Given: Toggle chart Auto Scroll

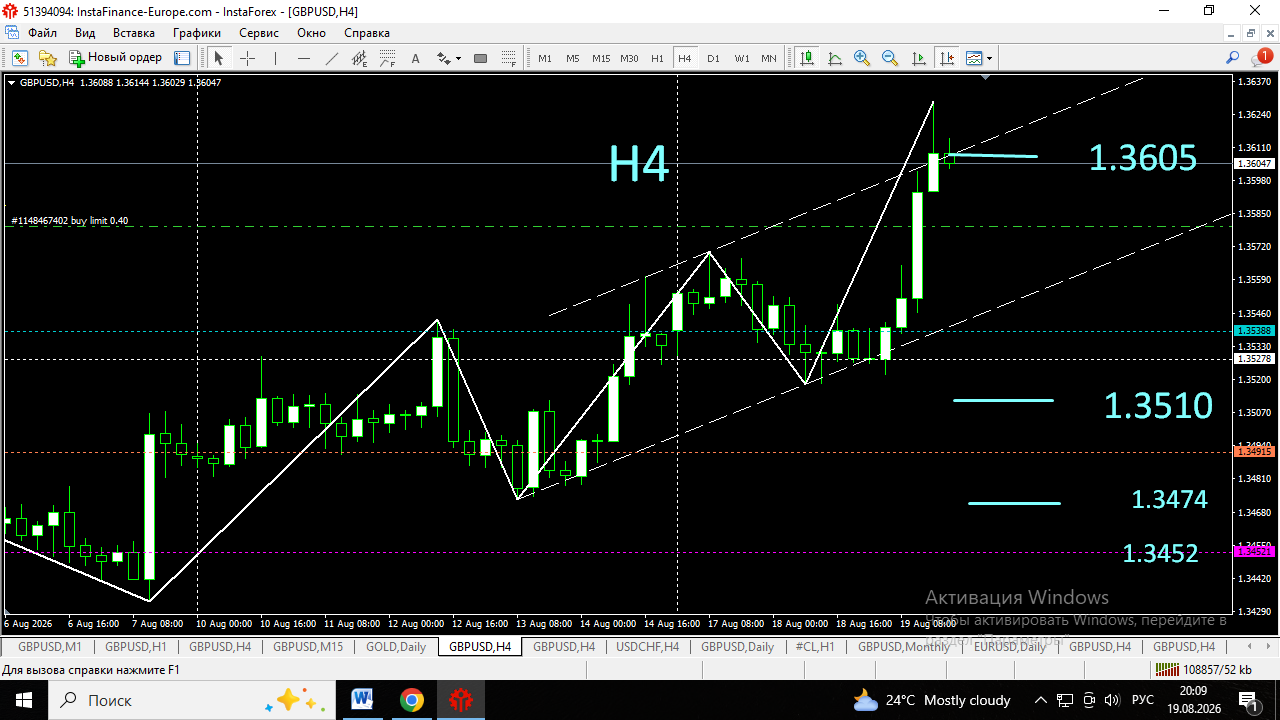Looking at the screenshot, I should (918, 58).
